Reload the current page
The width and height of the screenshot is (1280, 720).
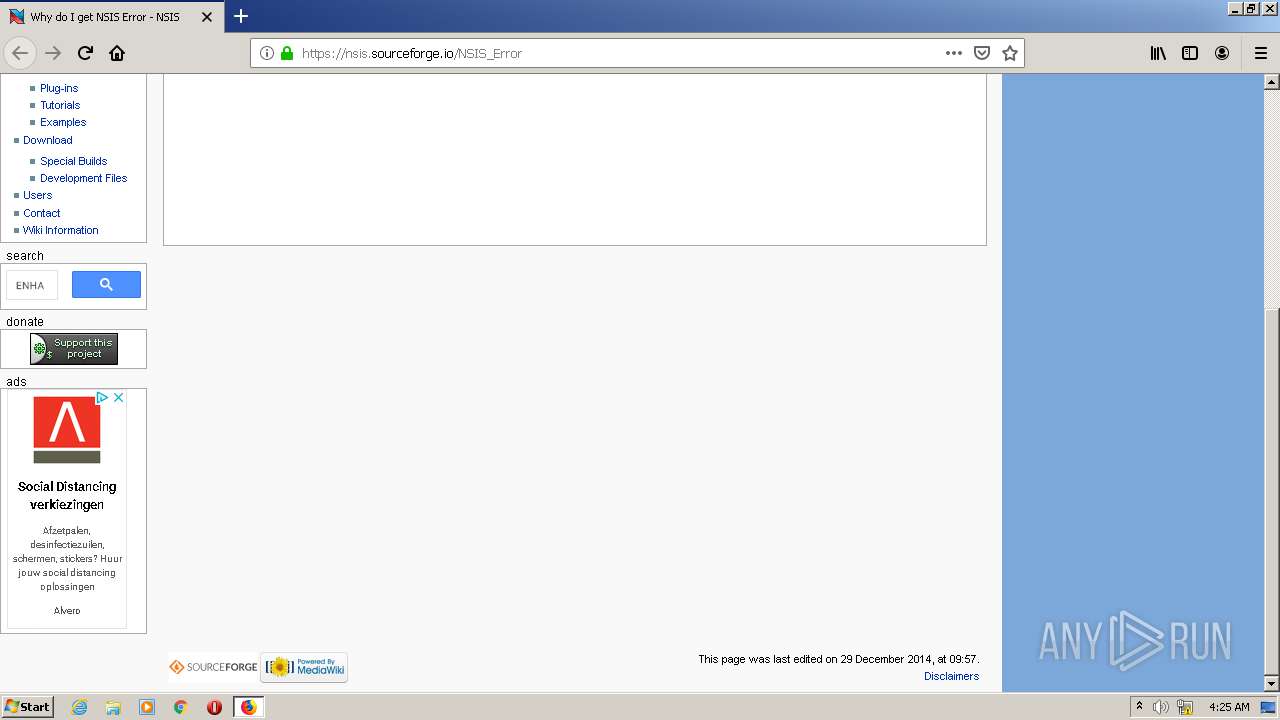tap(85, 53)
